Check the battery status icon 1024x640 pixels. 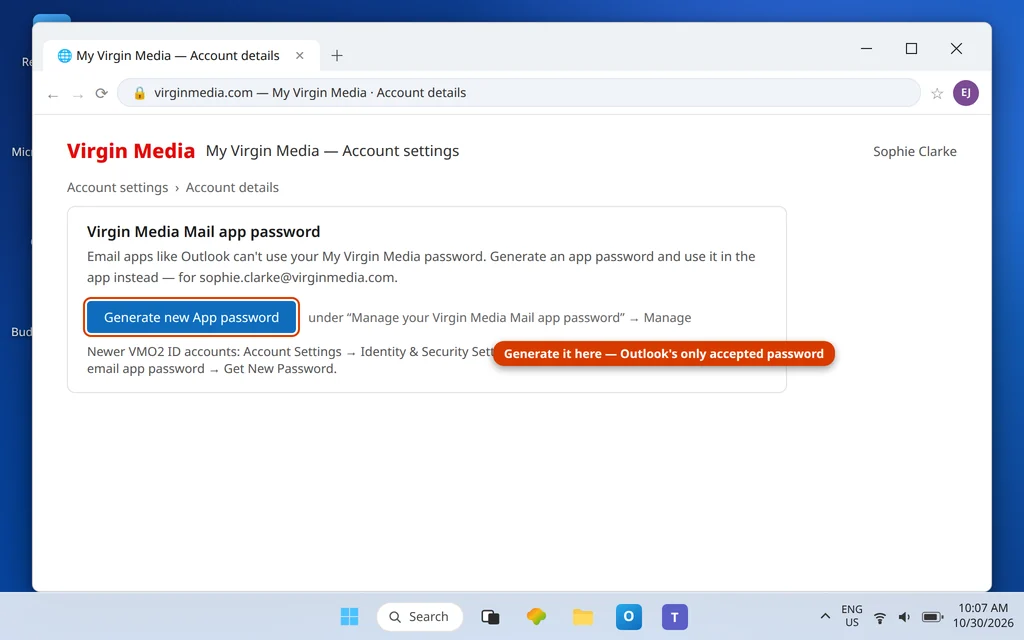click(x=933, y=617)
